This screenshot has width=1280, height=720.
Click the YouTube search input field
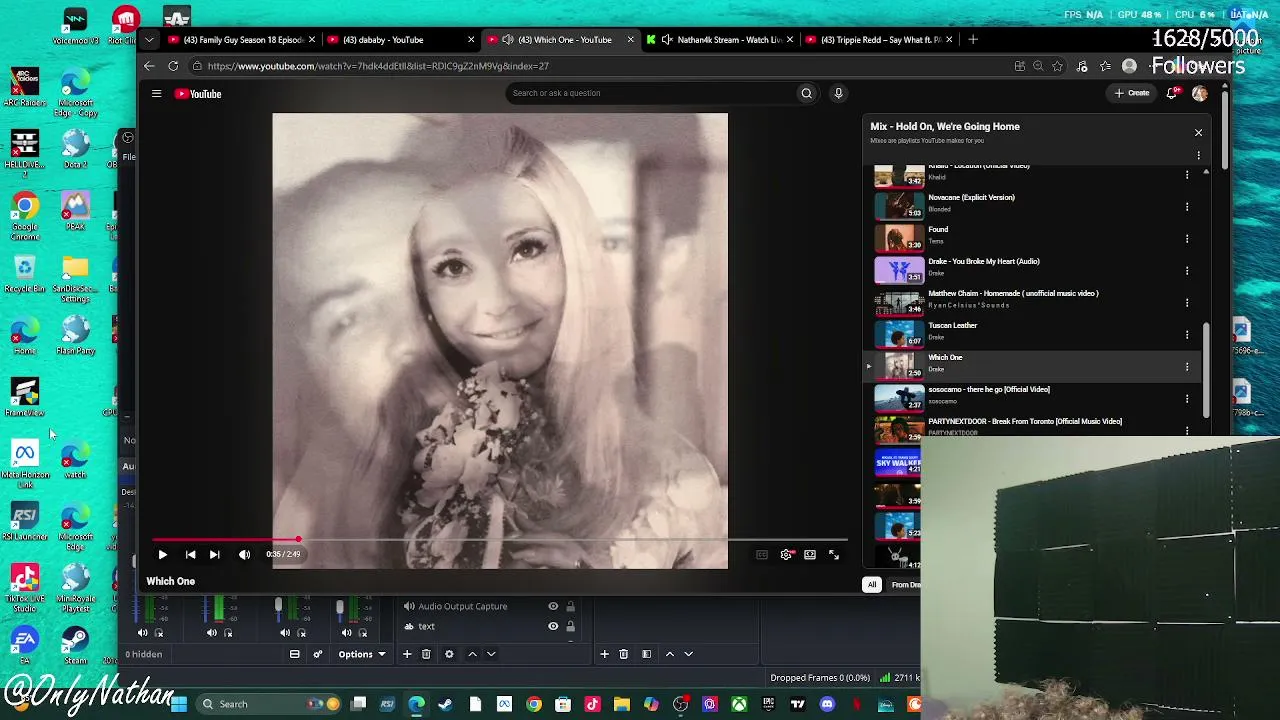point(650,93)
